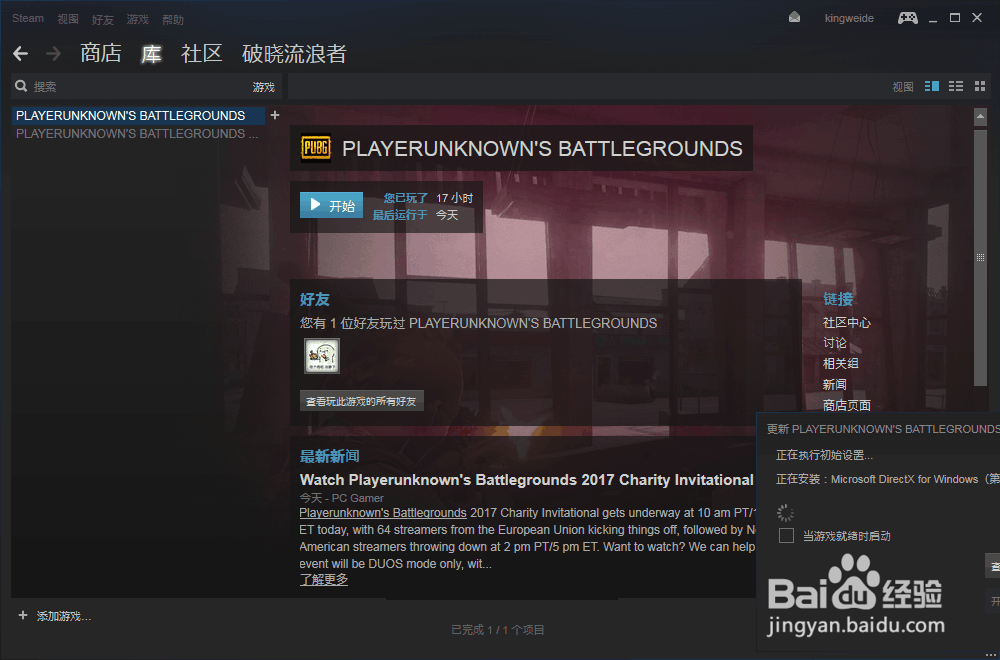Open the 商店页面 link
Viewport: 1000px width, 660px height.
point(846,405)
